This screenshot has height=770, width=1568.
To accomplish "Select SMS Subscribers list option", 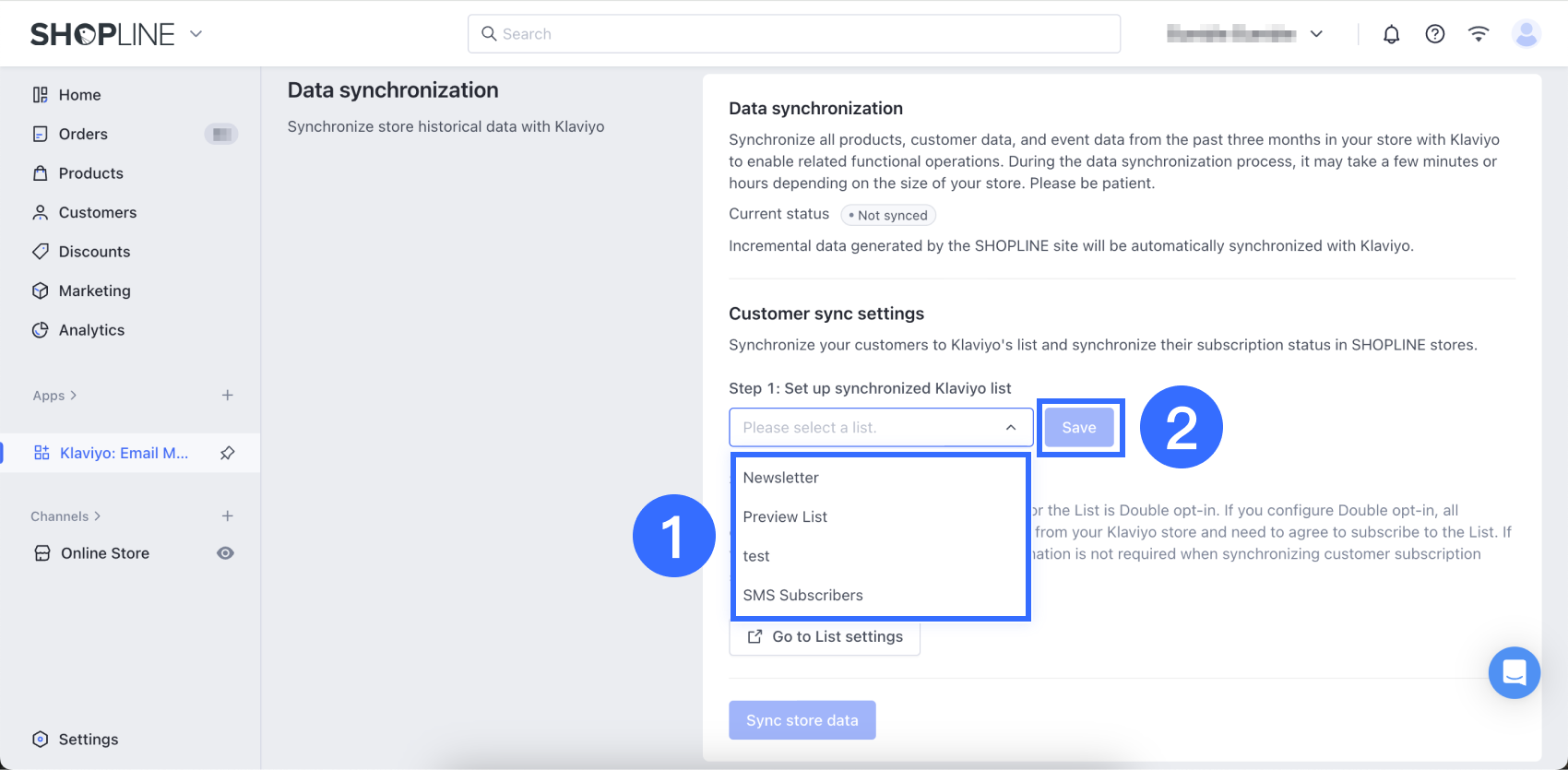I will click(x=803, y=596).
